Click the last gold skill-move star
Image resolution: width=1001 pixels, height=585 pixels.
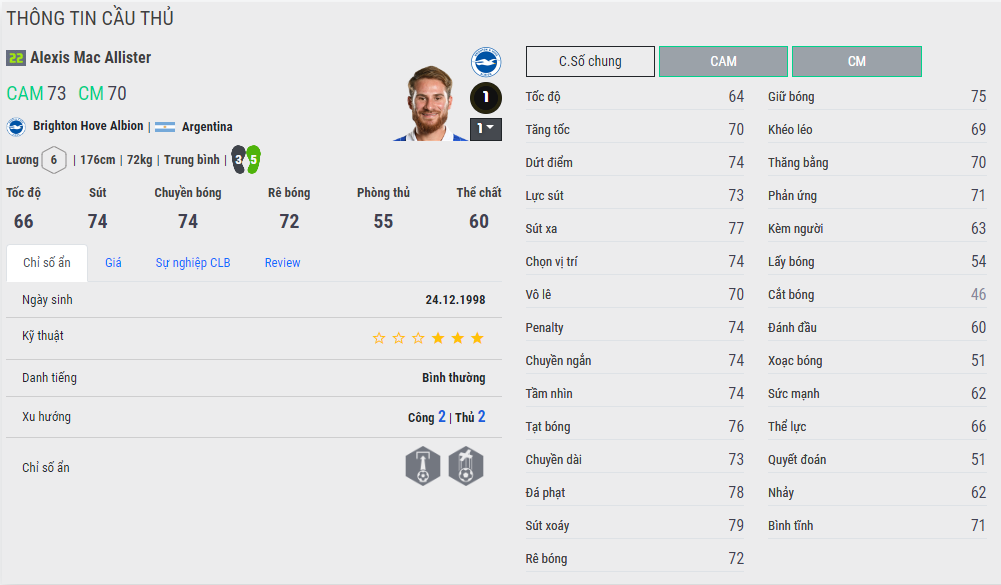click(477, 338)
